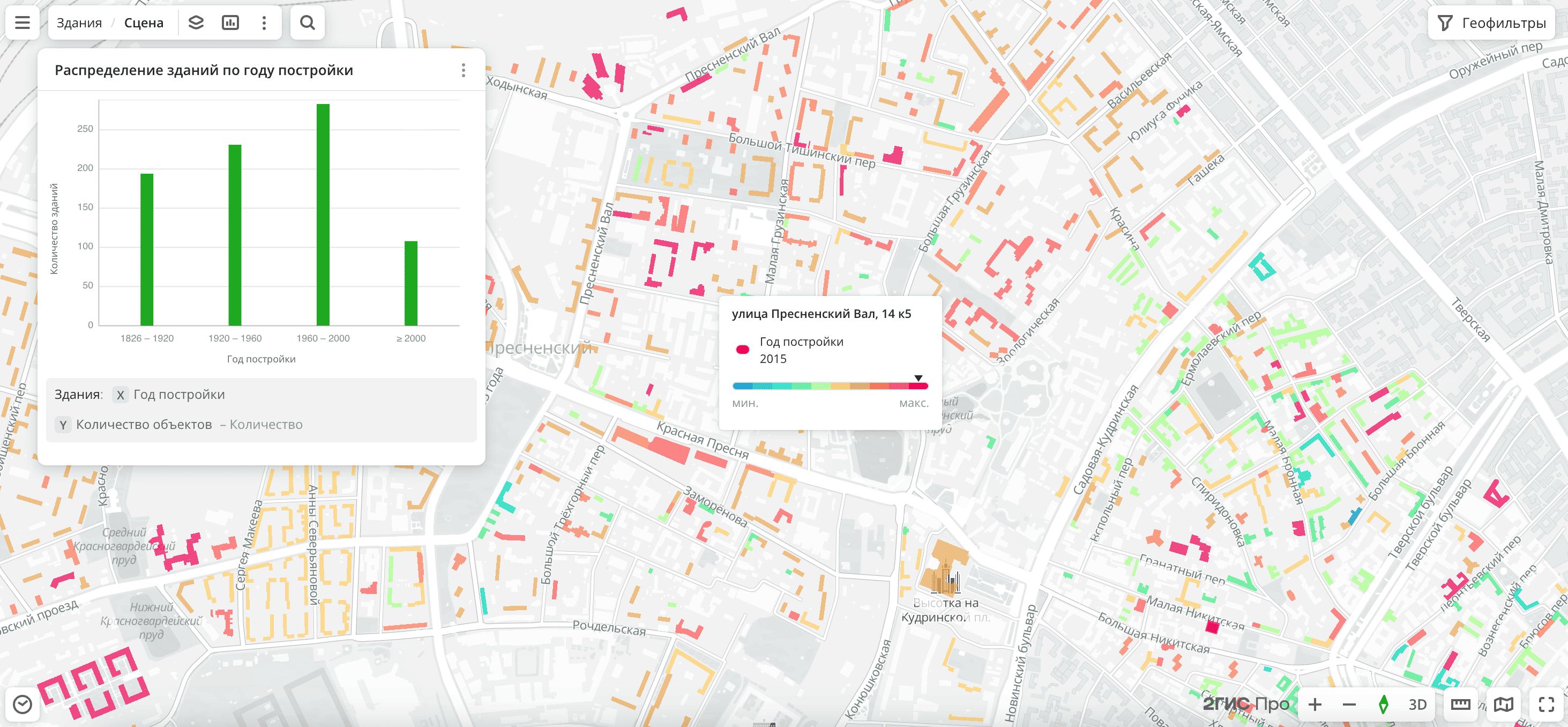
Task: Open the map style icon
Action: (x=1503, y=704)
